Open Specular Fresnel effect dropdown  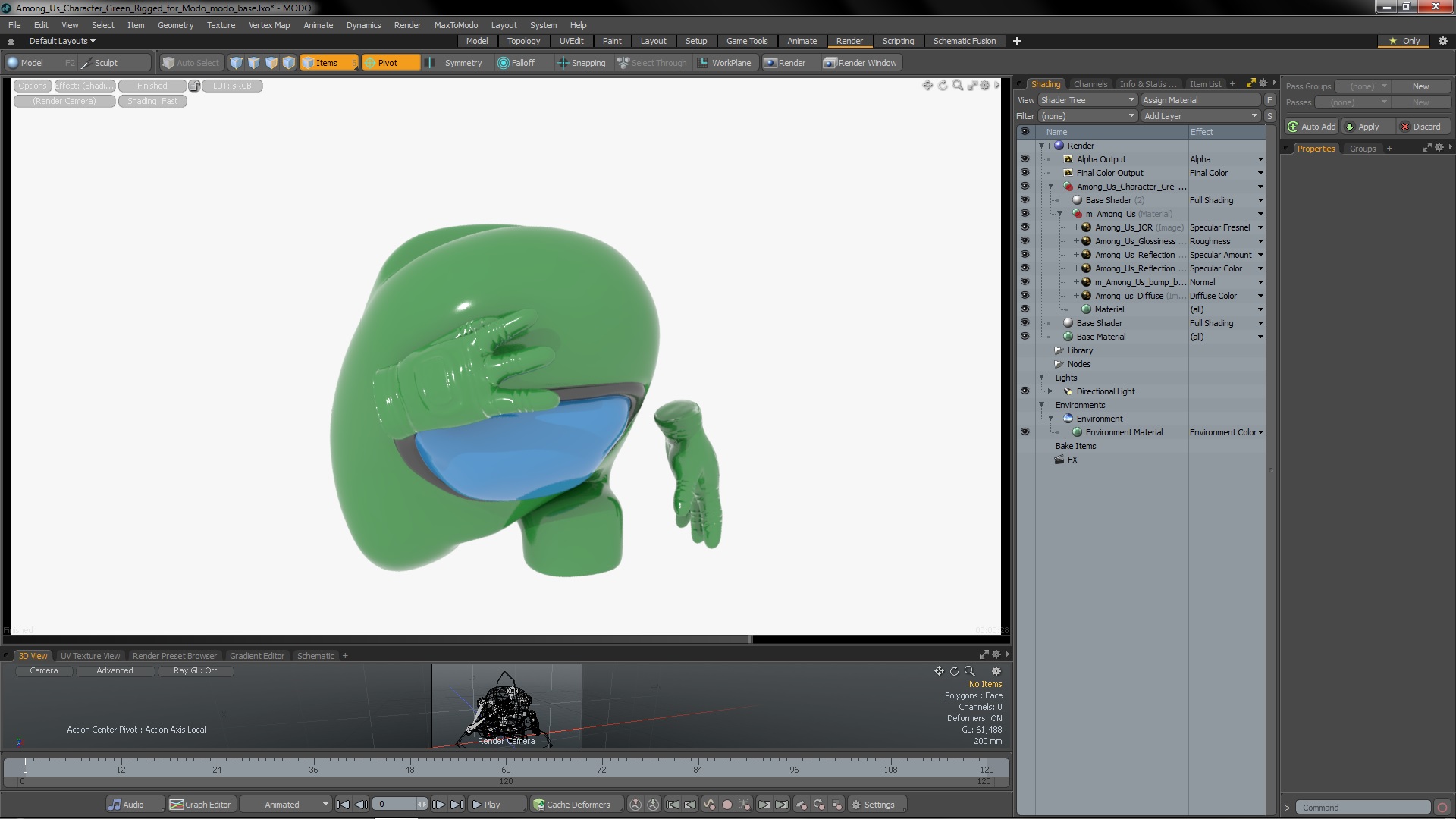tap(1260, 227)
